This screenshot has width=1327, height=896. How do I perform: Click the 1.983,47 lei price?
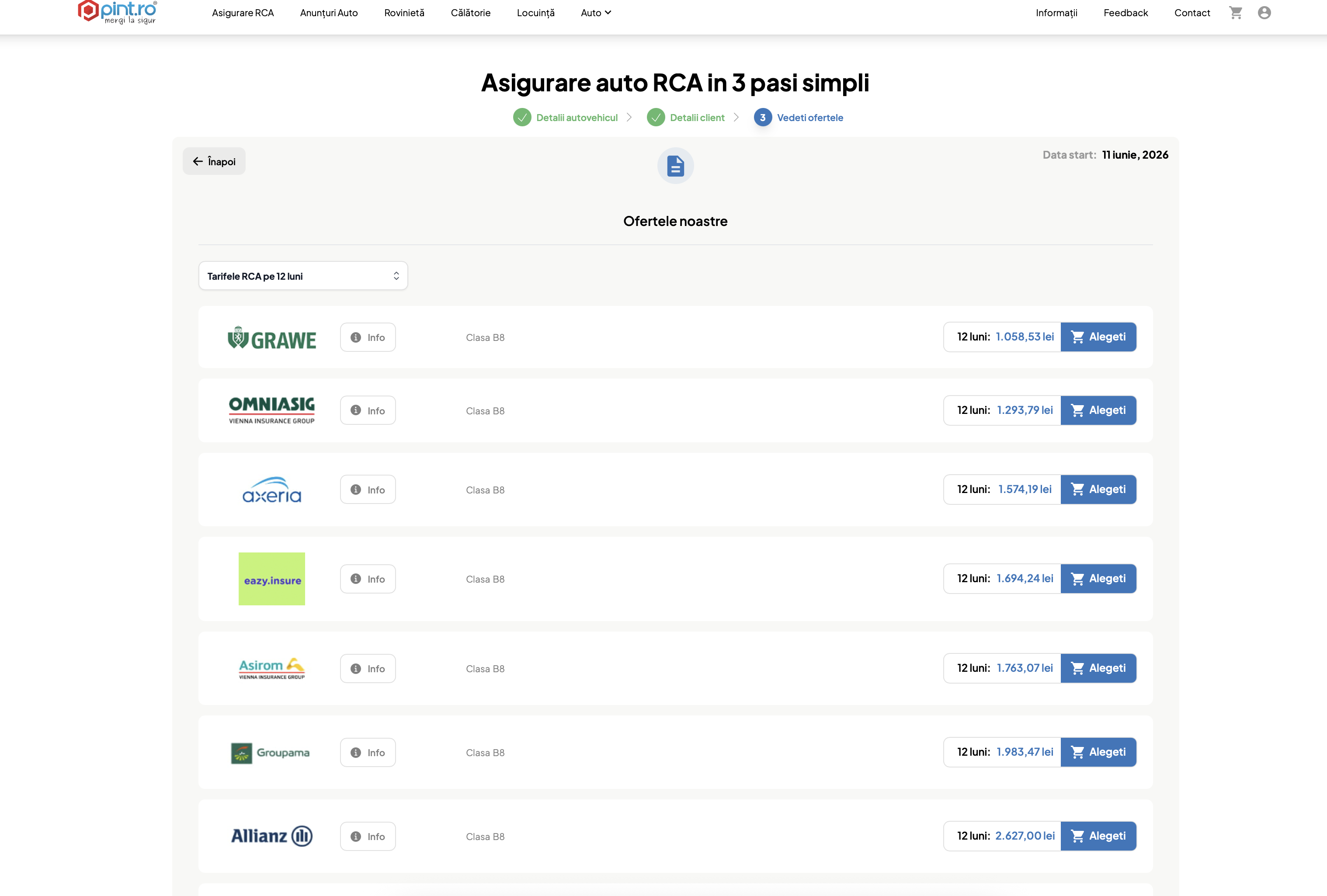1025,752
